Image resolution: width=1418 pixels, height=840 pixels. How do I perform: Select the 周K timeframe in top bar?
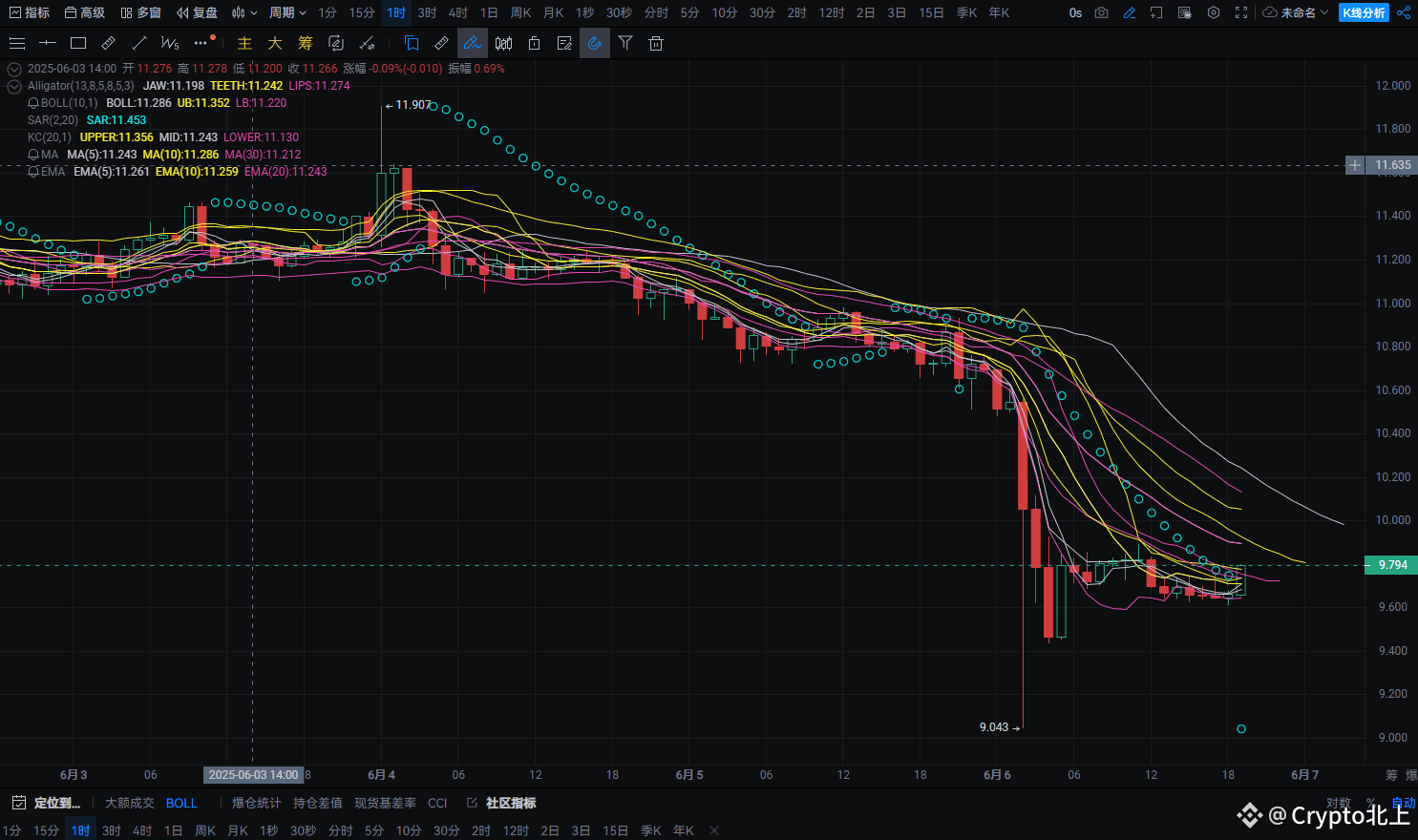click(520, 12)
